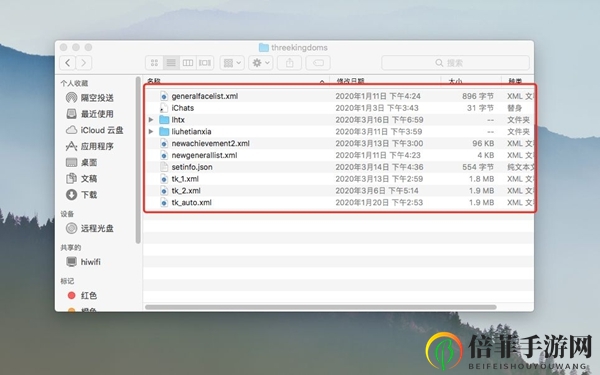This screenshot has width=600, height=375.
Task: Switch to list view mode
Action: 171,63
